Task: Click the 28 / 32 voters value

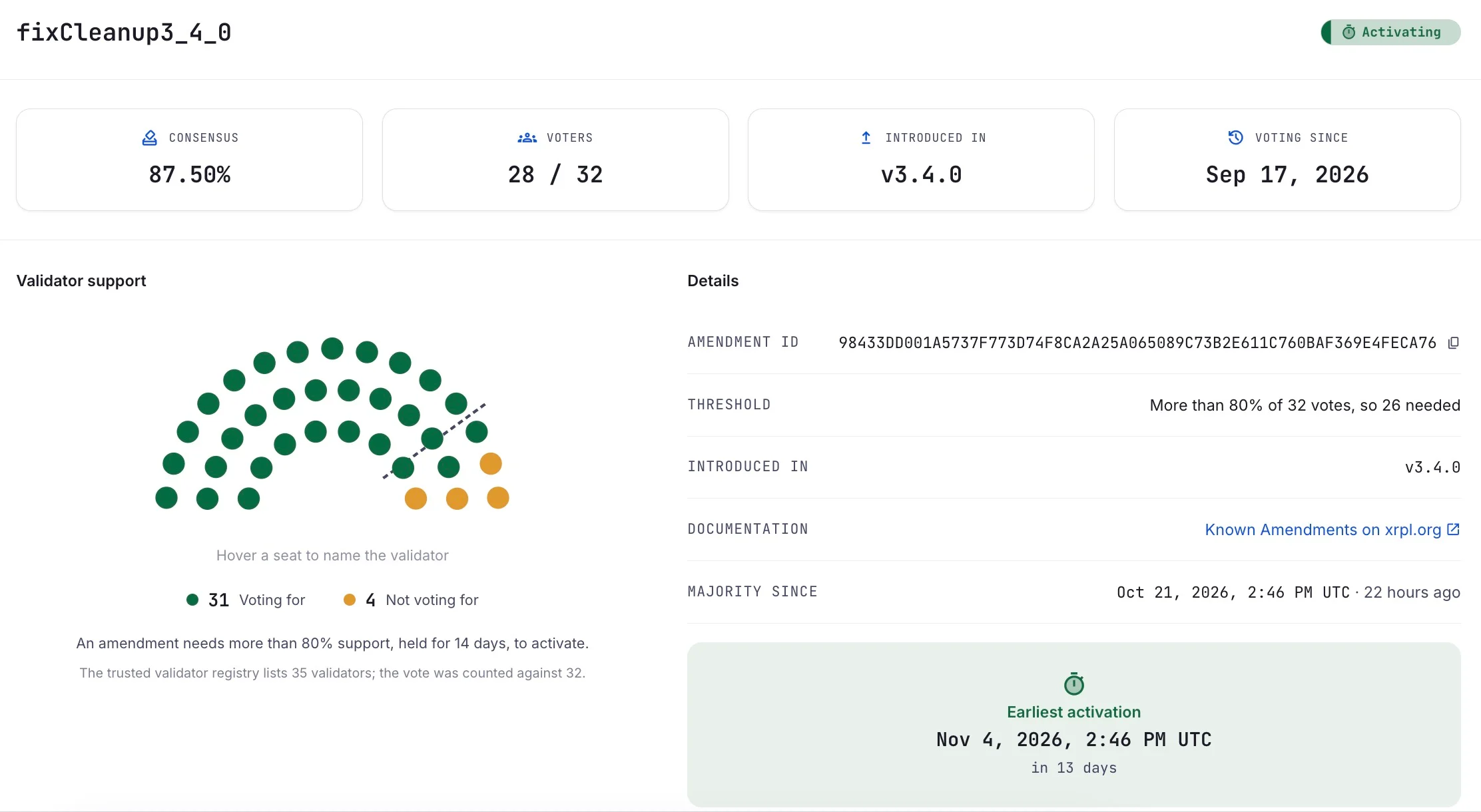Action: [x=555, y=174]
